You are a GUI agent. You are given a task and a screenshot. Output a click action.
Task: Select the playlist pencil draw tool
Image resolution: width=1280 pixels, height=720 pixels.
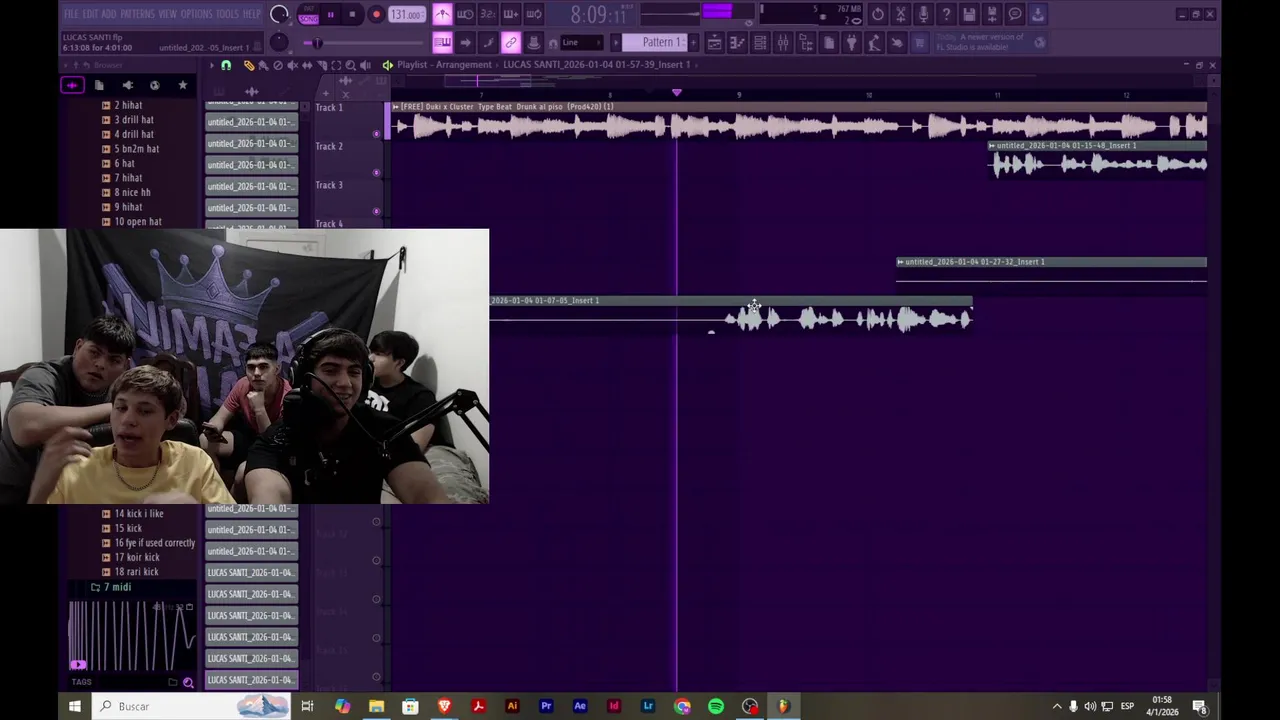249,65
